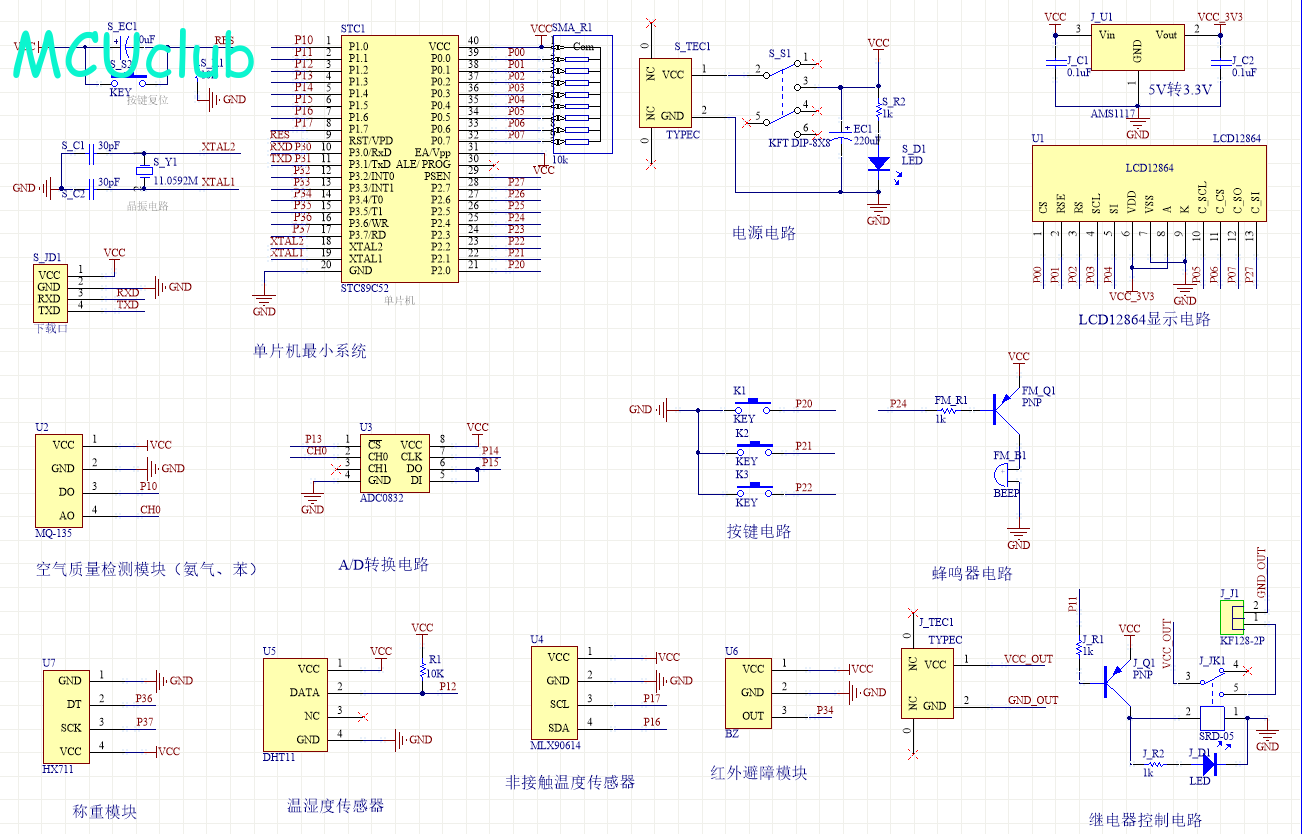Pick the S_JD1 download header
The height and width of the screenshot is (834, 1302).
click(x=48, y=292)
